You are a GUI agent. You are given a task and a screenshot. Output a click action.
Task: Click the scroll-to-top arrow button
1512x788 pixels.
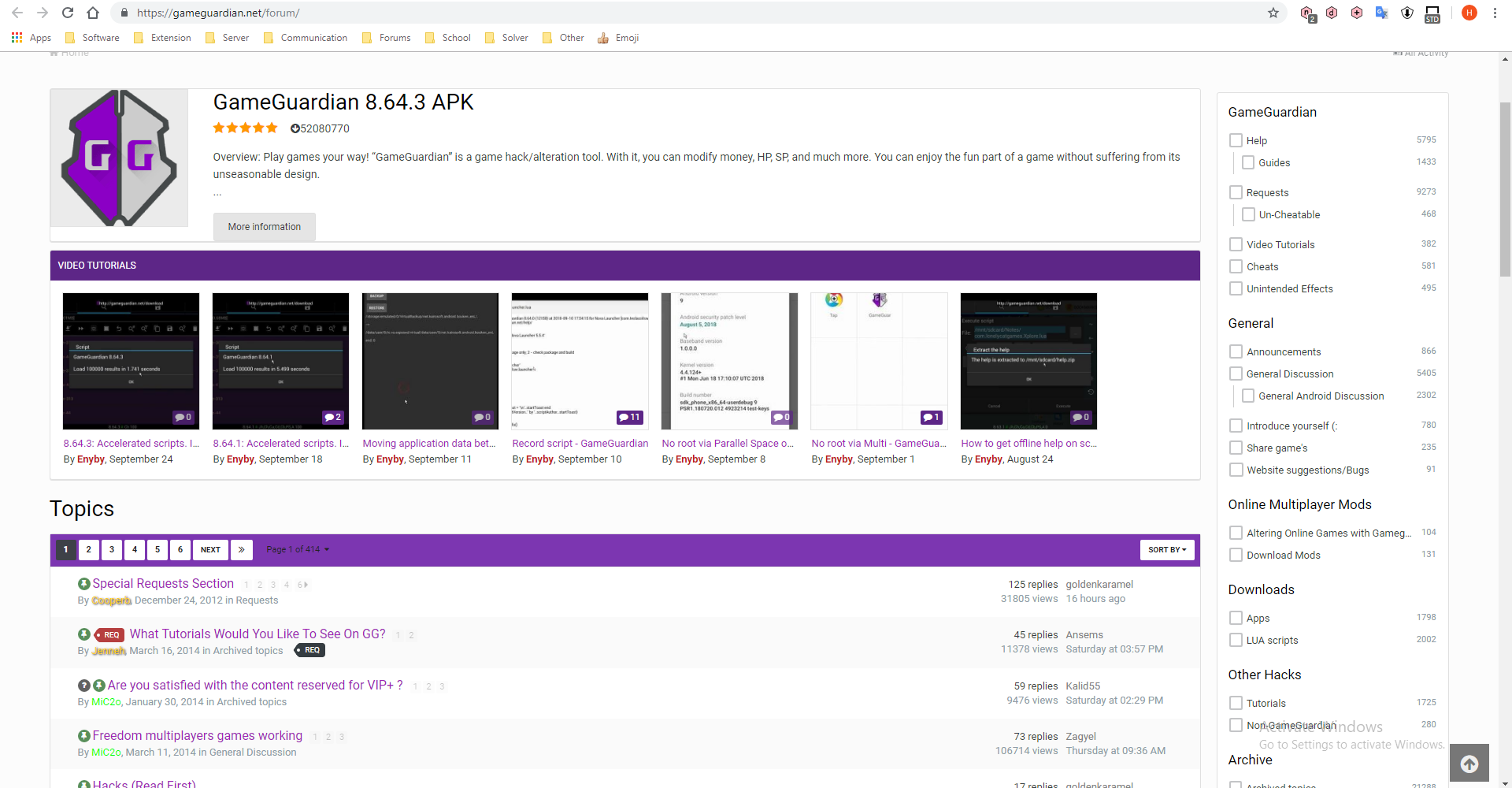(1469, 763)
